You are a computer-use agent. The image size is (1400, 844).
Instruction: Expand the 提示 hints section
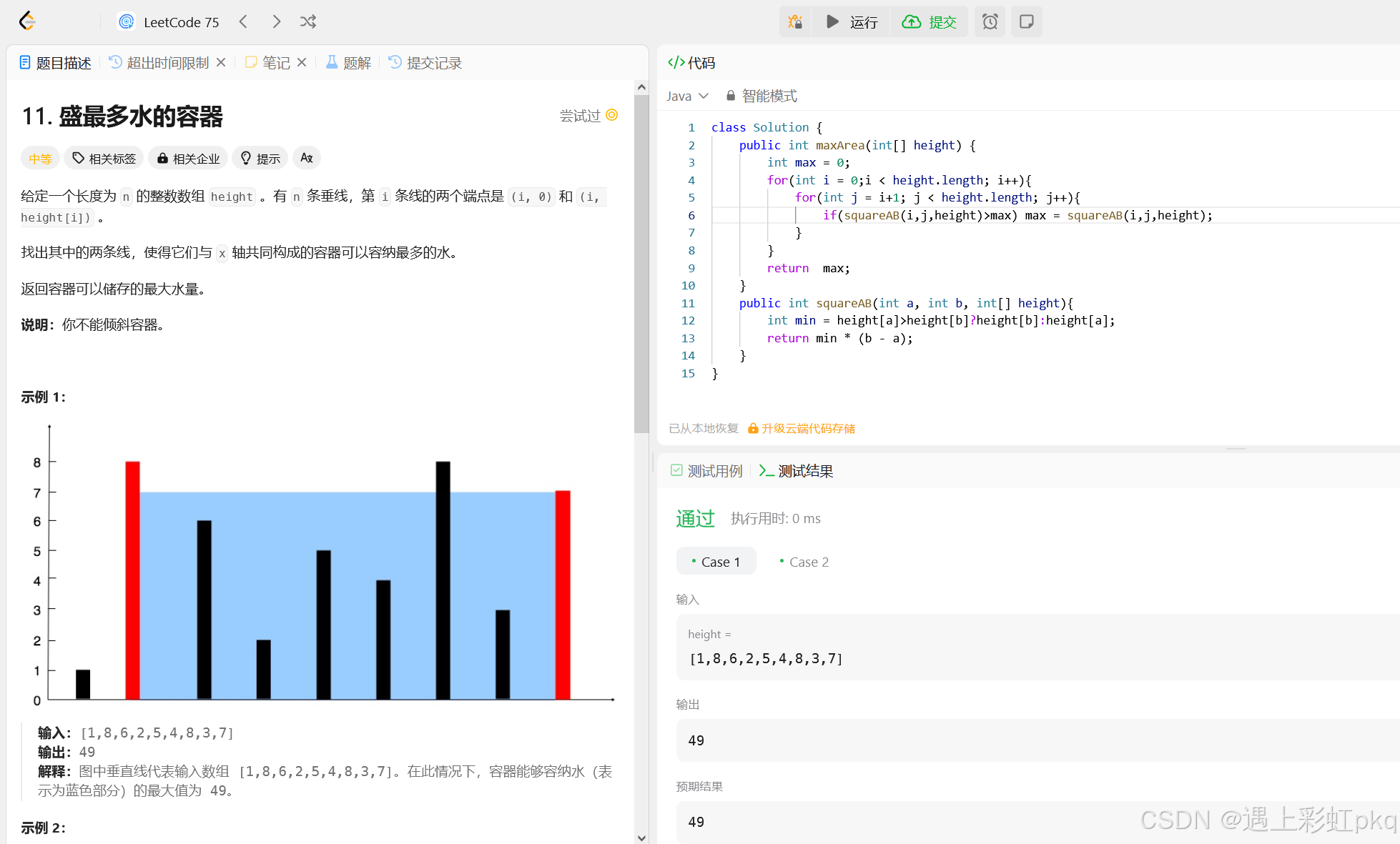click(x=260, y=158)
